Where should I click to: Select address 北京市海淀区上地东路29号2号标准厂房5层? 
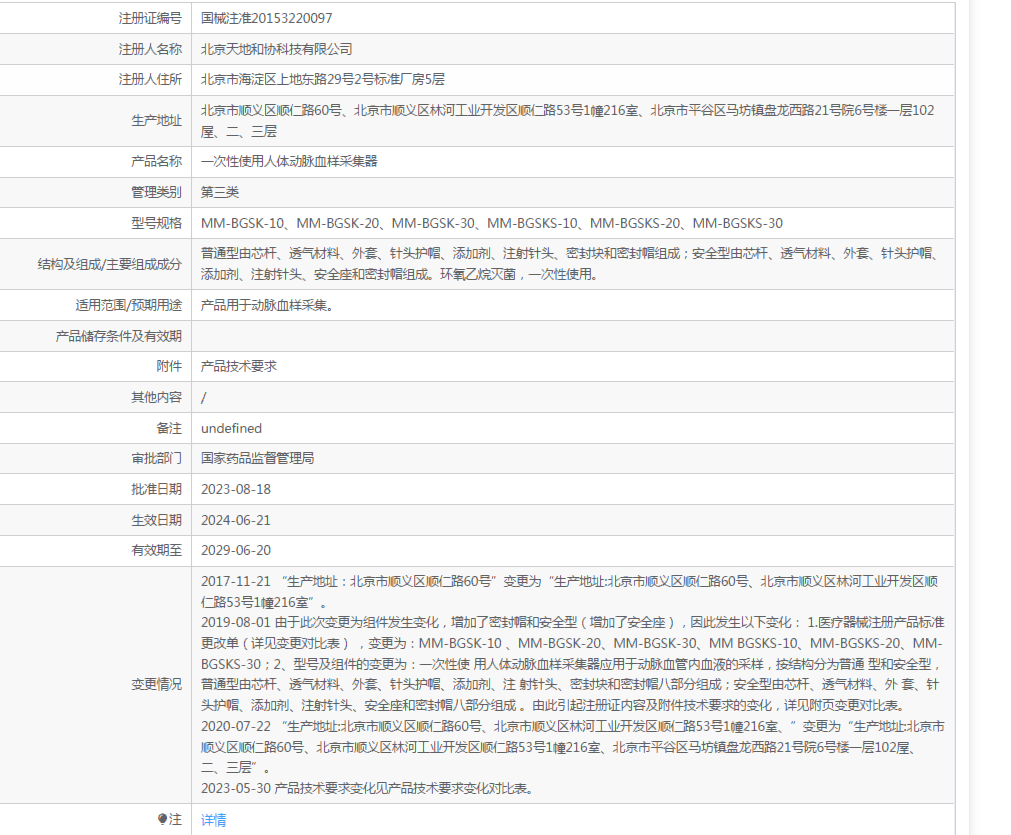click(x=322, y=79)
